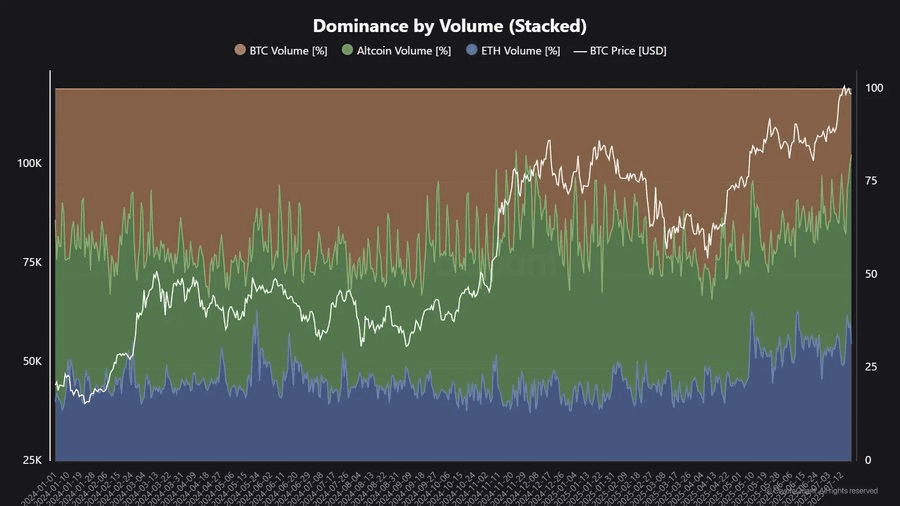Click the 100K label on left axis
Screen dimensions: 900x506
tap(28, 163)
